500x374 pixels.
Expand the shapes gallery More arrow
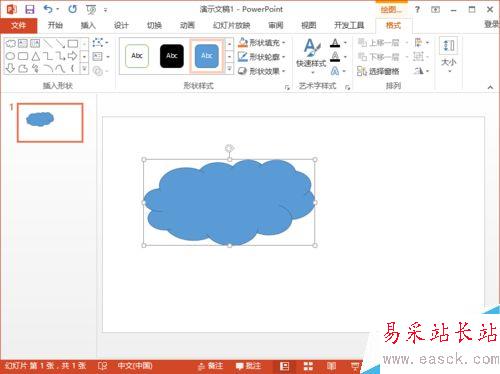(84, 69)
